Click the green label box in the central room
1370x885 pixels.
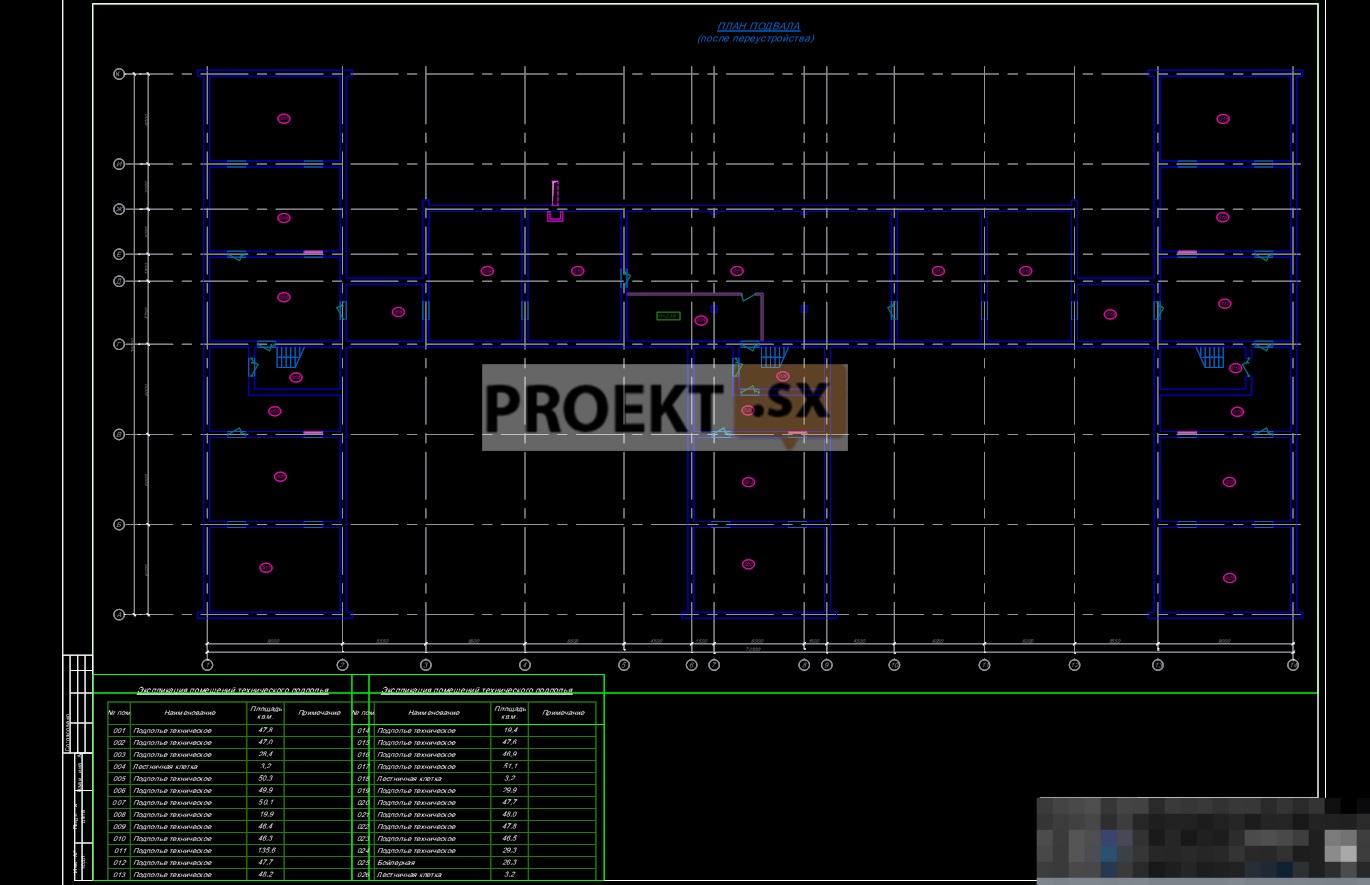[667, 316]
